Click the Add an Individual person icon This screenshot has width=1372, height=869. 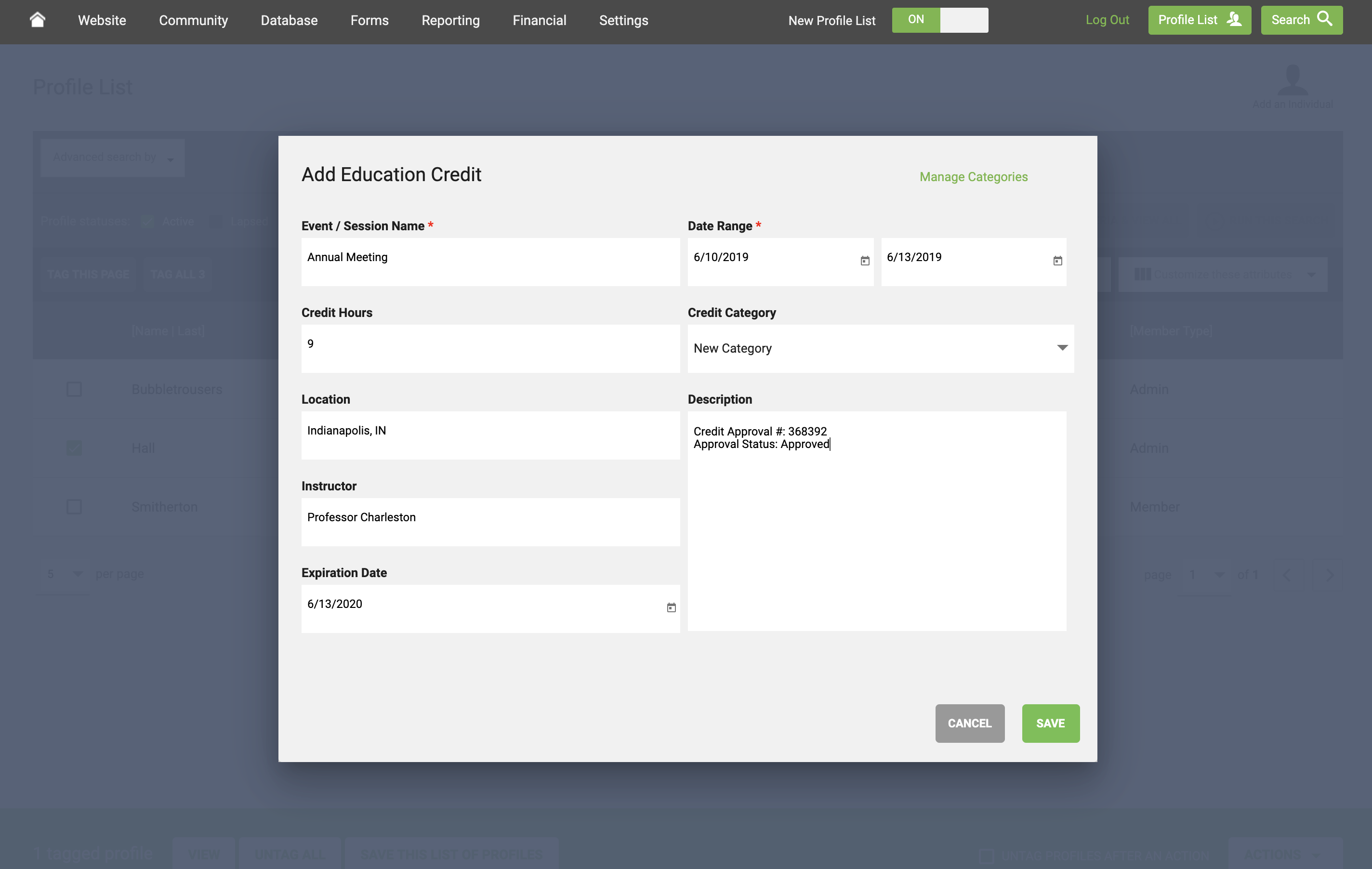(x=1292, y=79)
